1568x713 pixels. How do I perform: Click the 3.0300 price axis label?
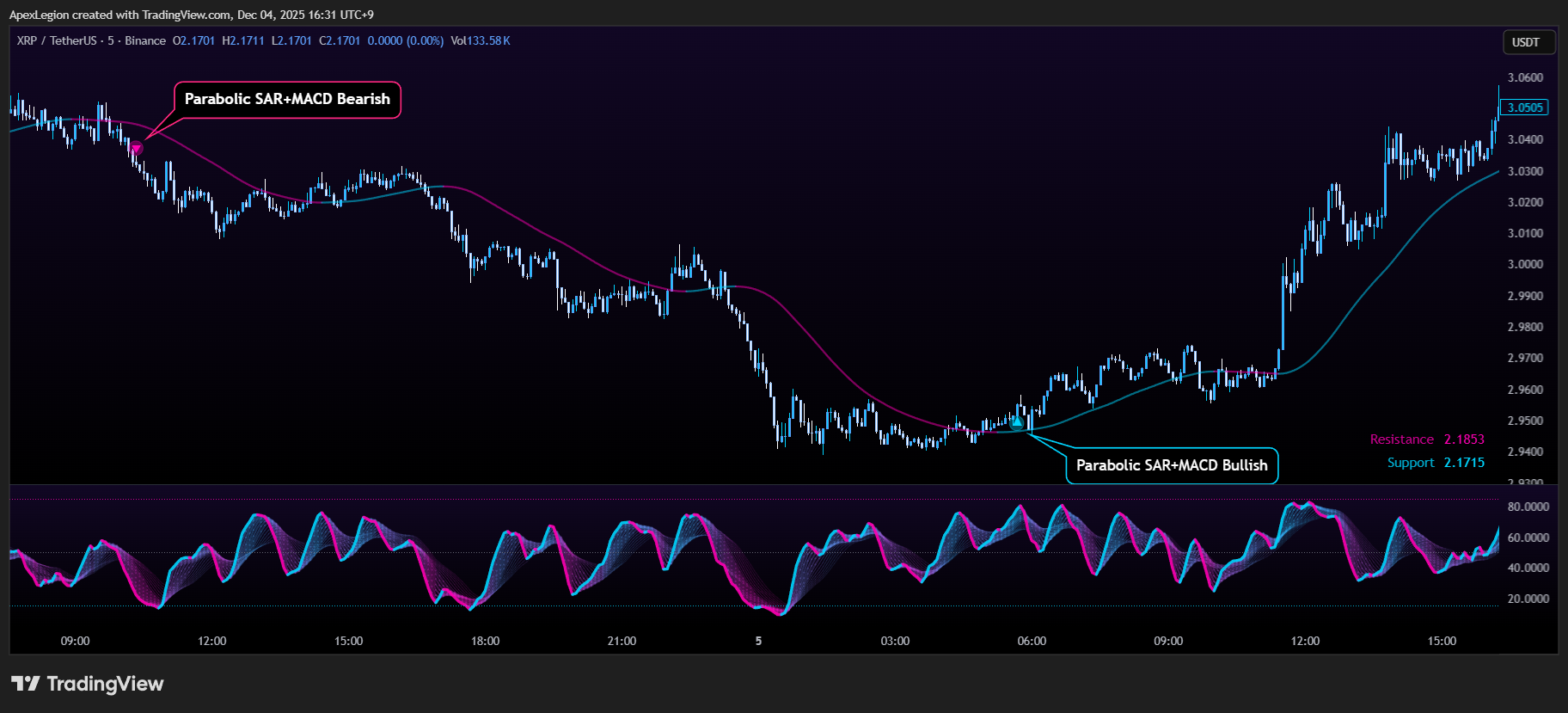pos(1526,171)
